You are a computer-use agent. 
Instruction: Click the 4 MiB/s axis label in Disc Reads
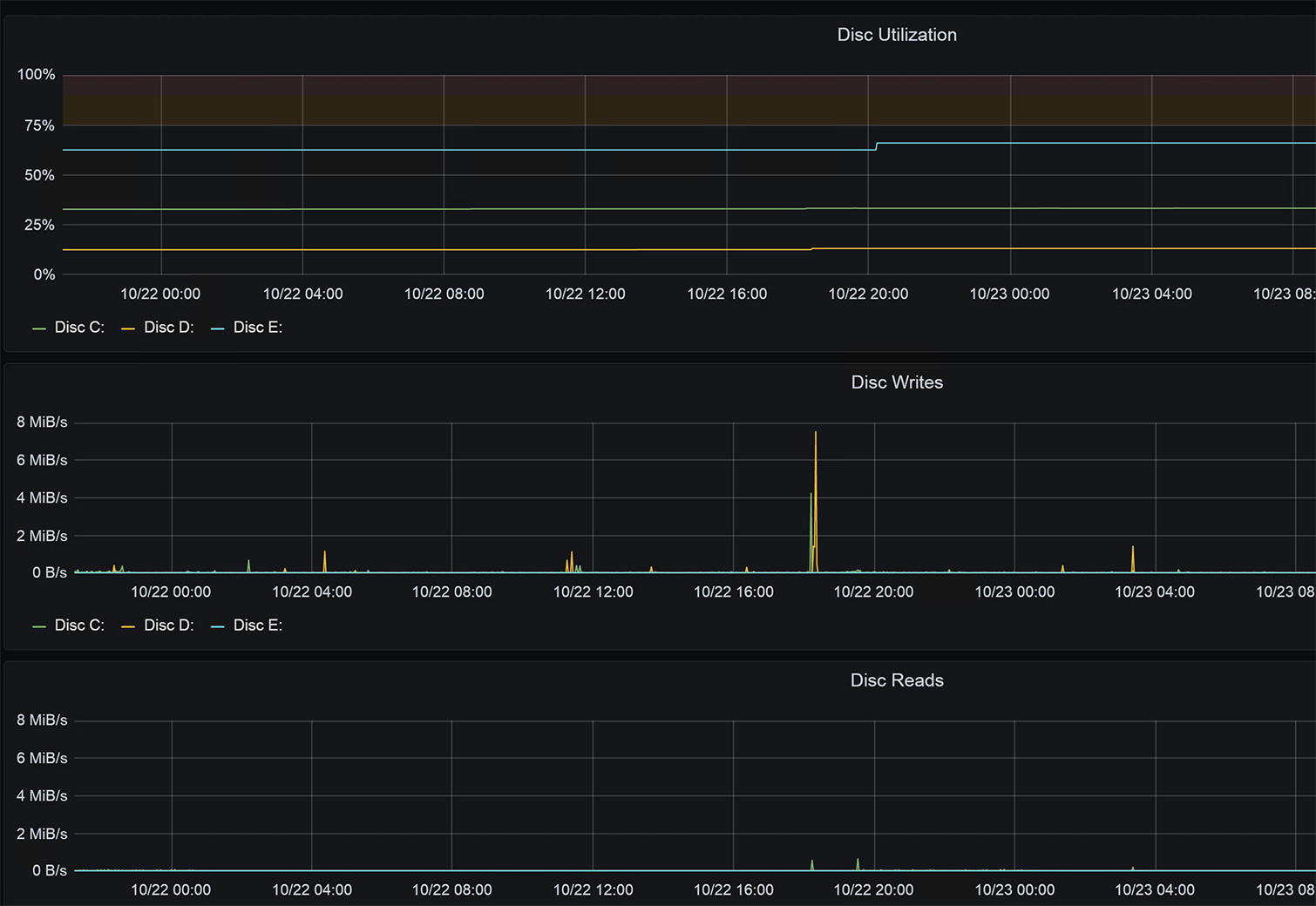click(42, 796)
